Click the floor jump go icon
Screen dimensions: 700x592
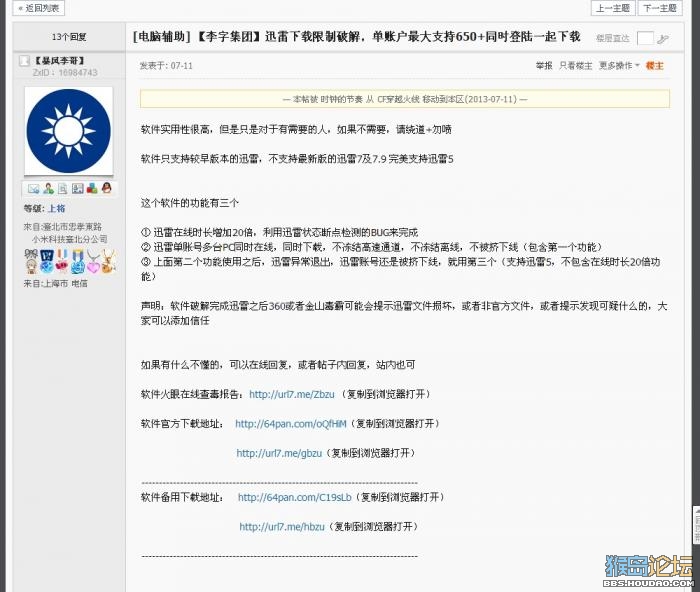pos(663,39)
